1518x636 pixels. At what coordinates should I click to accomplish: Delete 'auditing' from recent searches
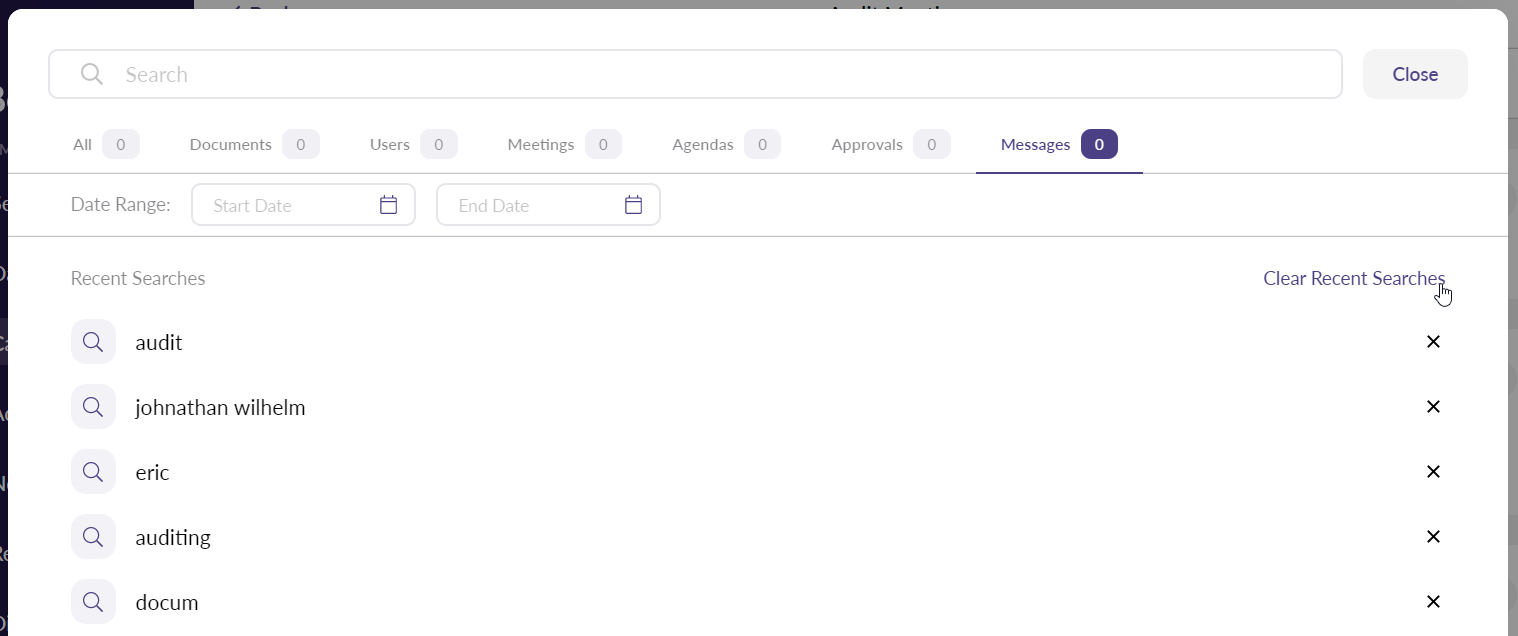click(1432, 537)
